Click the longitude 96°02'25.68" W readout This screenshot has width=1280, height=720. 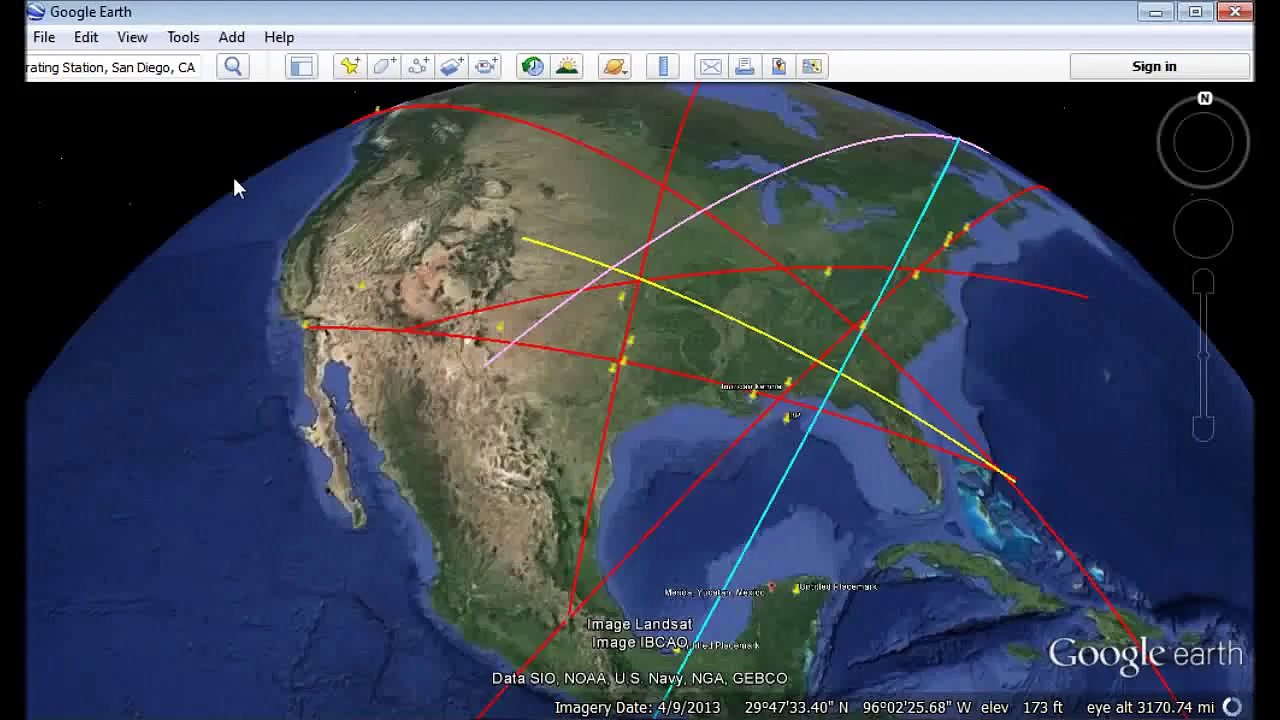tap(917, 707)
